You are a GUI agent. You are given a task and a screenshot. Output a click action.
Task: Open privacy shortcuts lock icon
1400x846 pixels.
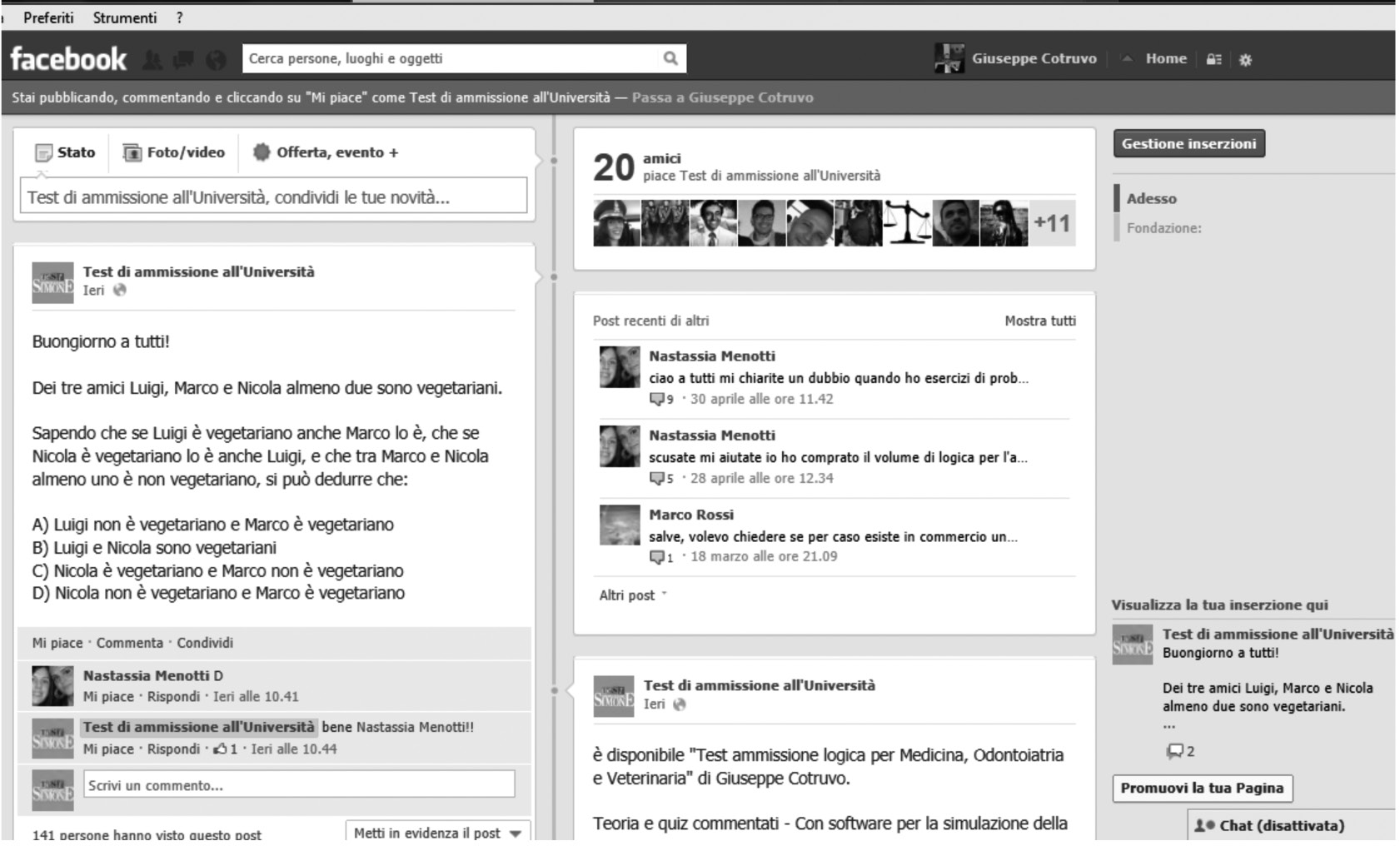[x=1214, y=59]
